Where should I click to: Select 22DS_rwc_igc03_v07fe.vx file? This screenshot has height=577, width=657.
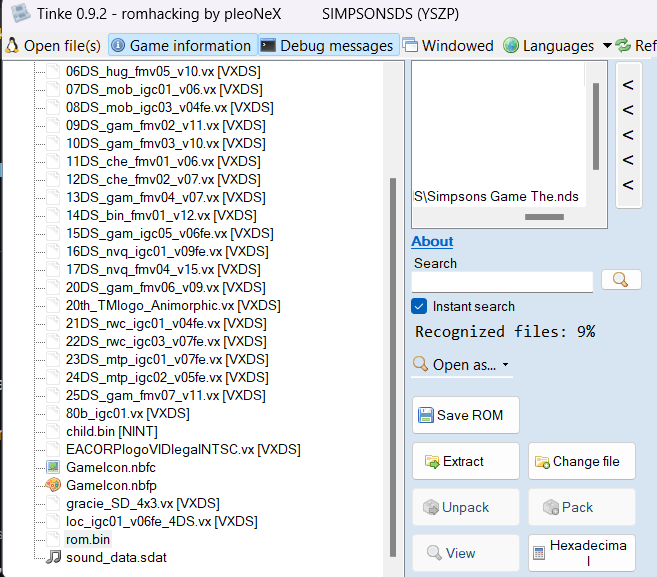click(x=166, y=342)
